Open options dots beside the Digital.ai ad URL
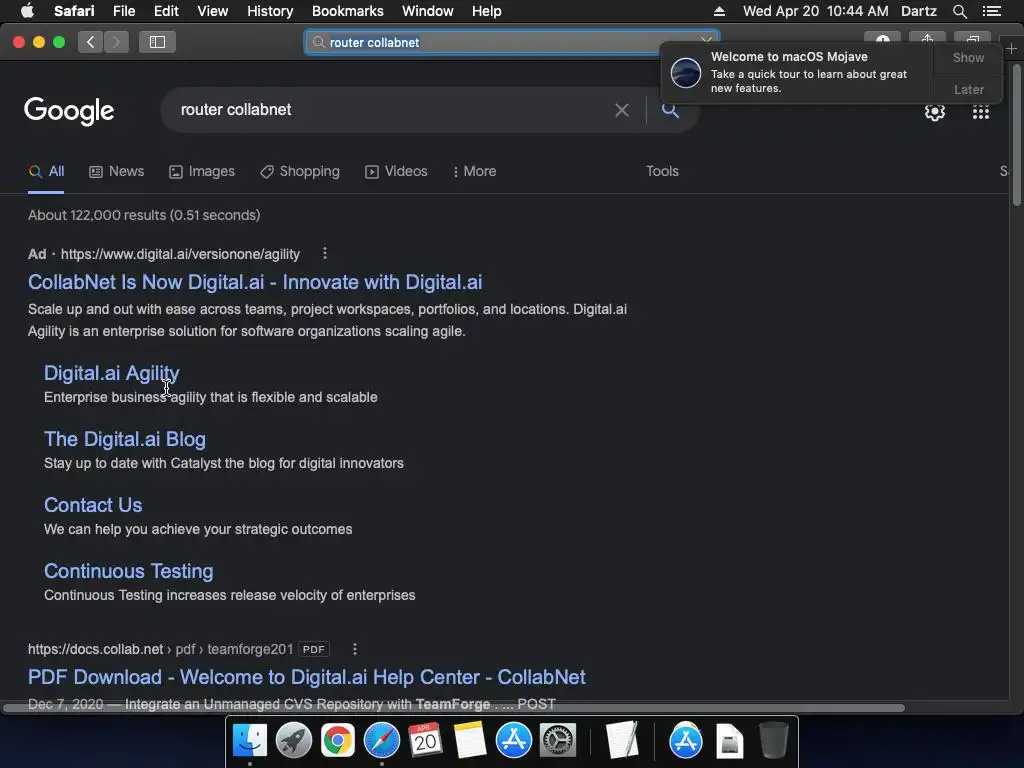 pyautogui.click(x=325, y=253)
